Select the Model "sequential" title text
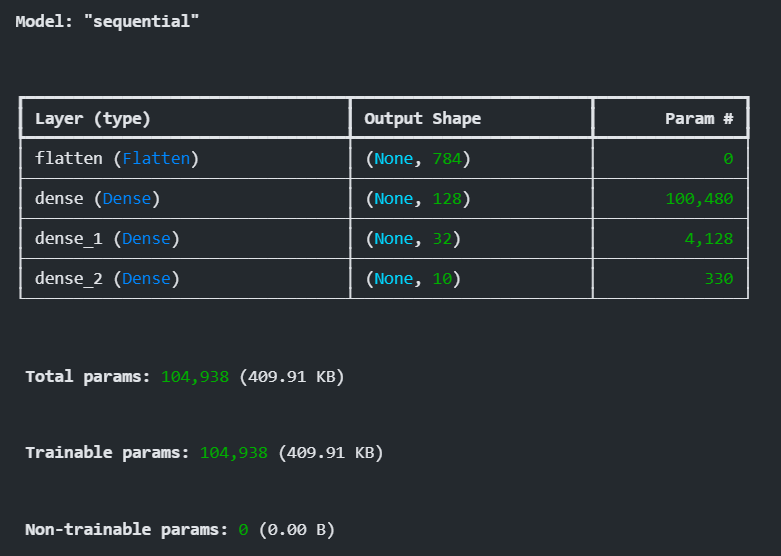 point(107,21)
